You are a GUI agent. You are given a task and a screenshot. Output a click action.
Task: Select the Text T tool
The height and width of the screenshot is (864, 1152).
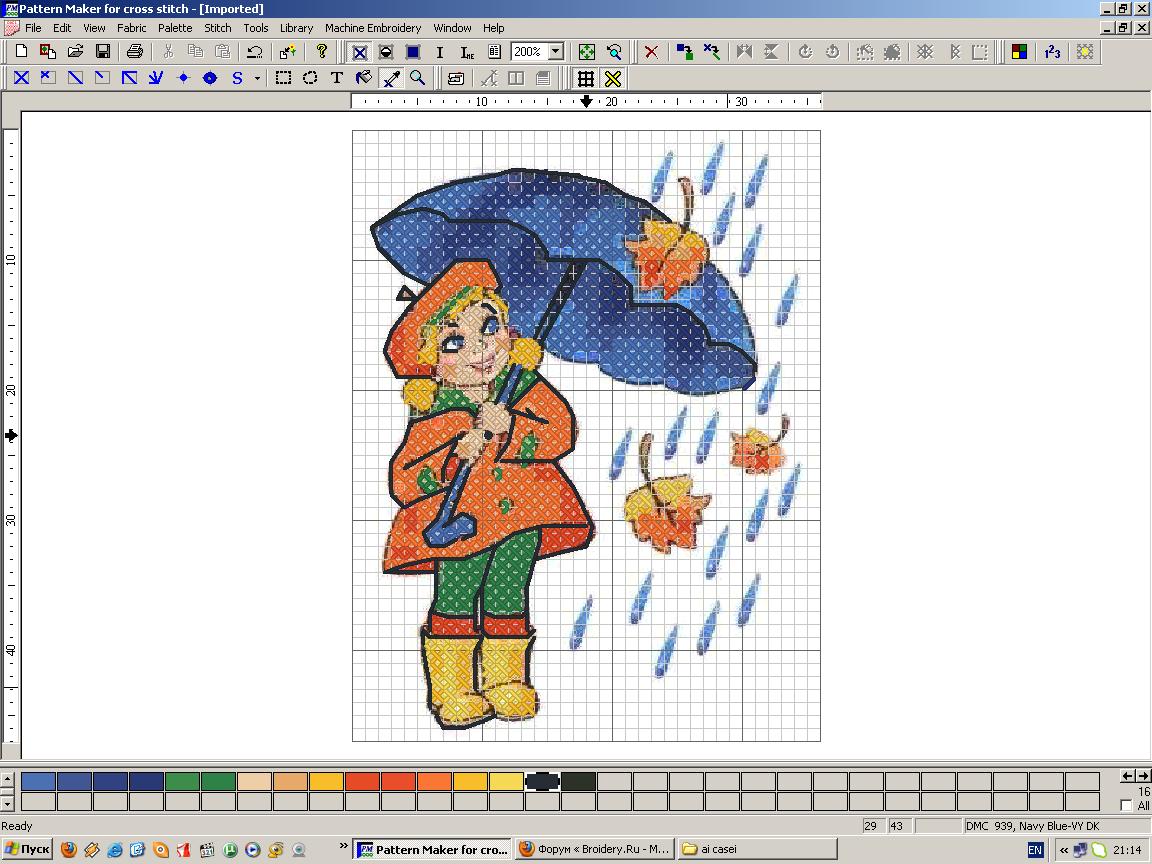tap(336, 78)
